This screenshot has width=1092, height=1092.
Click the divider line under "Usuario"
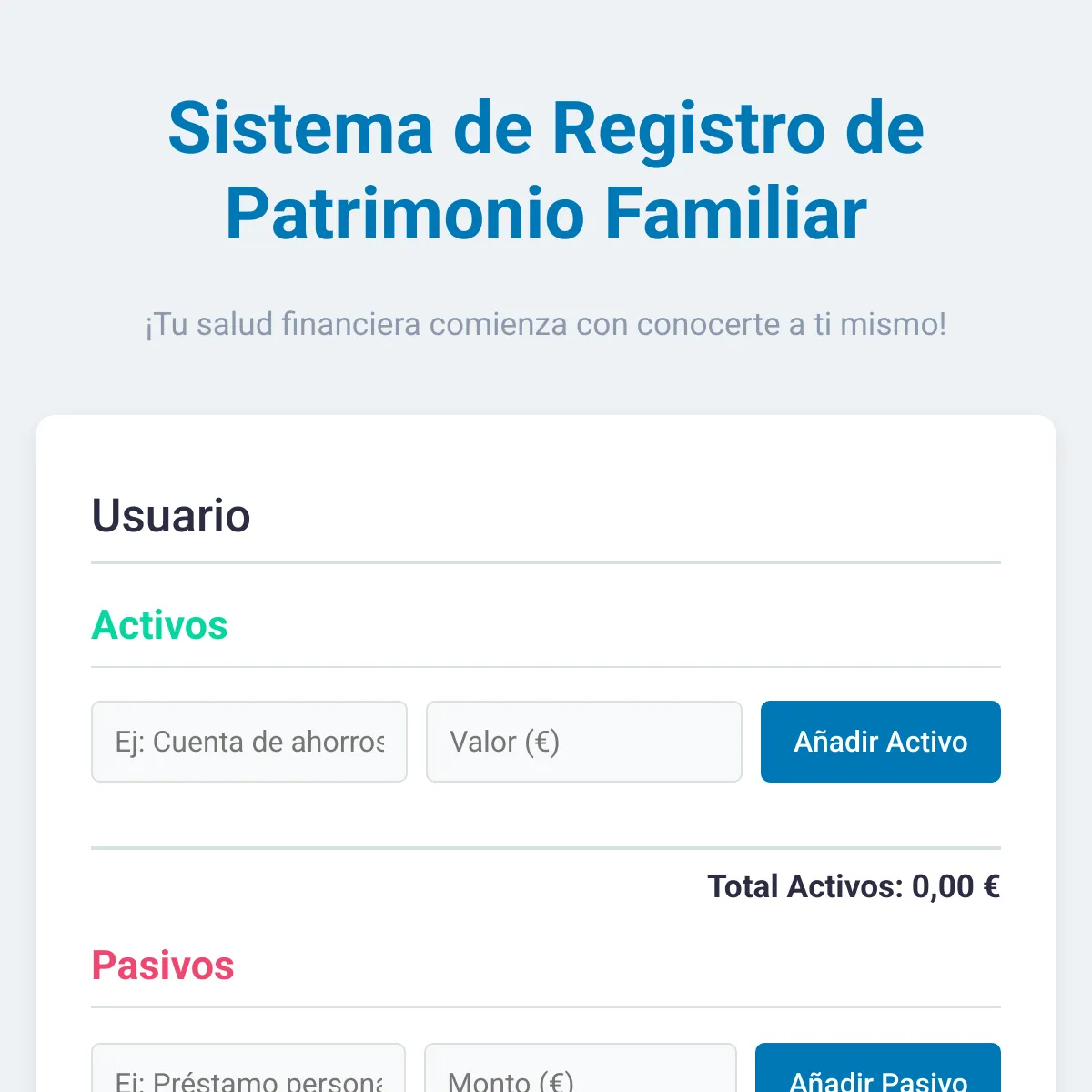tap(546, 562)
